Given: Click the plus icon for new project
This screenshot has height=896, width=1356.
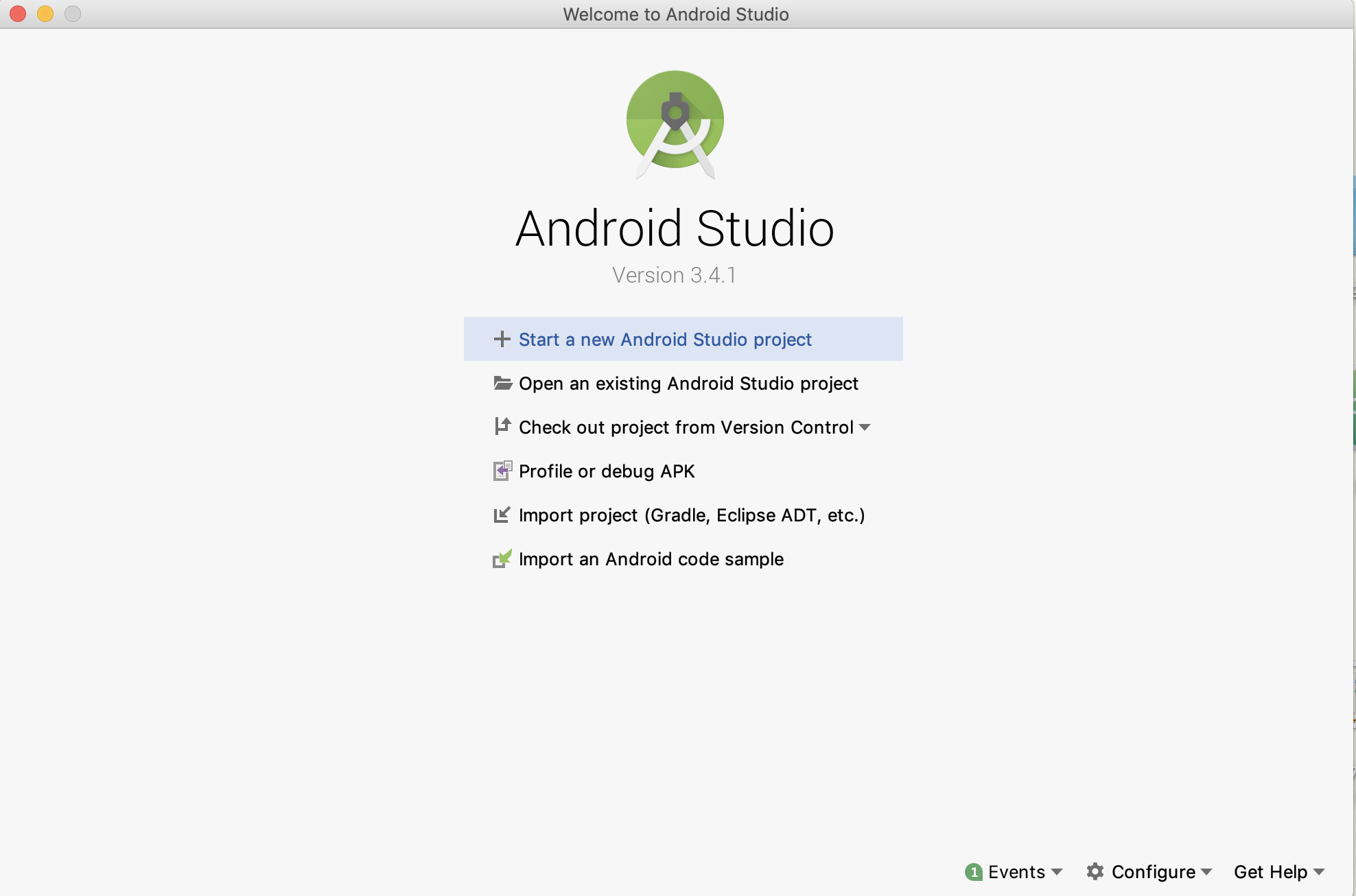Looking at the screenshot, I should click(502, 339).
